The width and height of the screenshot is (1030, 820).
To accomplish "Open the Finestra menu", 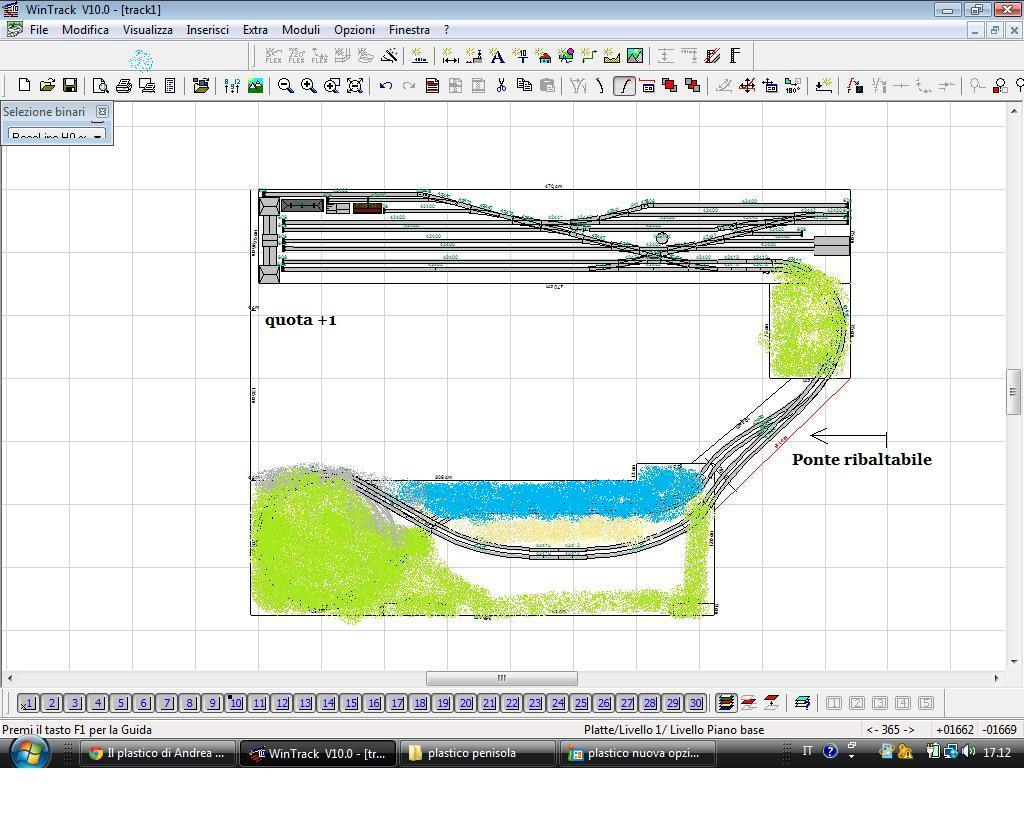I will (x=409, y=30).
